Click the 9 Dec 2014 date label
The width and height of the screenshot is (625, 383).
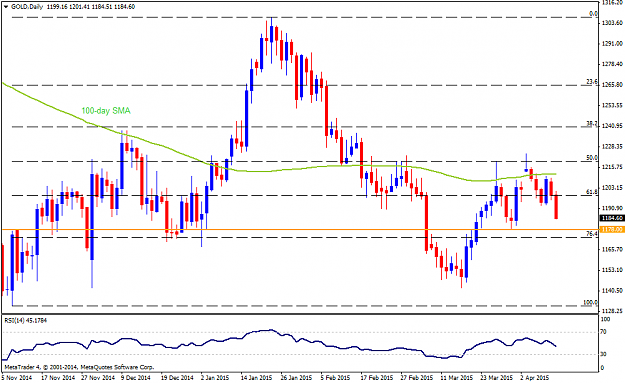pos(136,377)
